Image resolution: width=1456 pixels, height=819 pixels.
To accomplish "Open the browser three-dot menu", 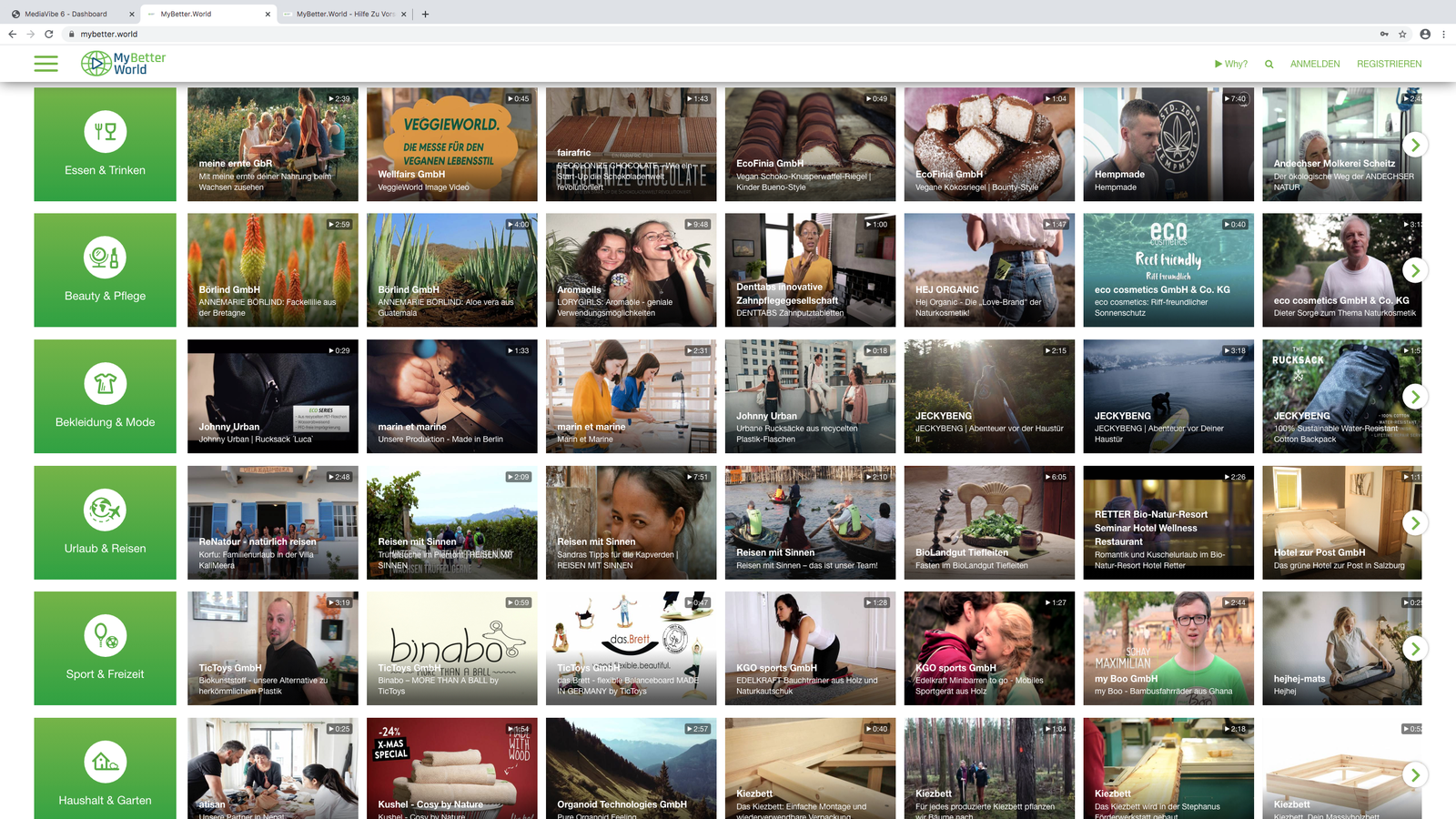I will (x=1443, y=34).
